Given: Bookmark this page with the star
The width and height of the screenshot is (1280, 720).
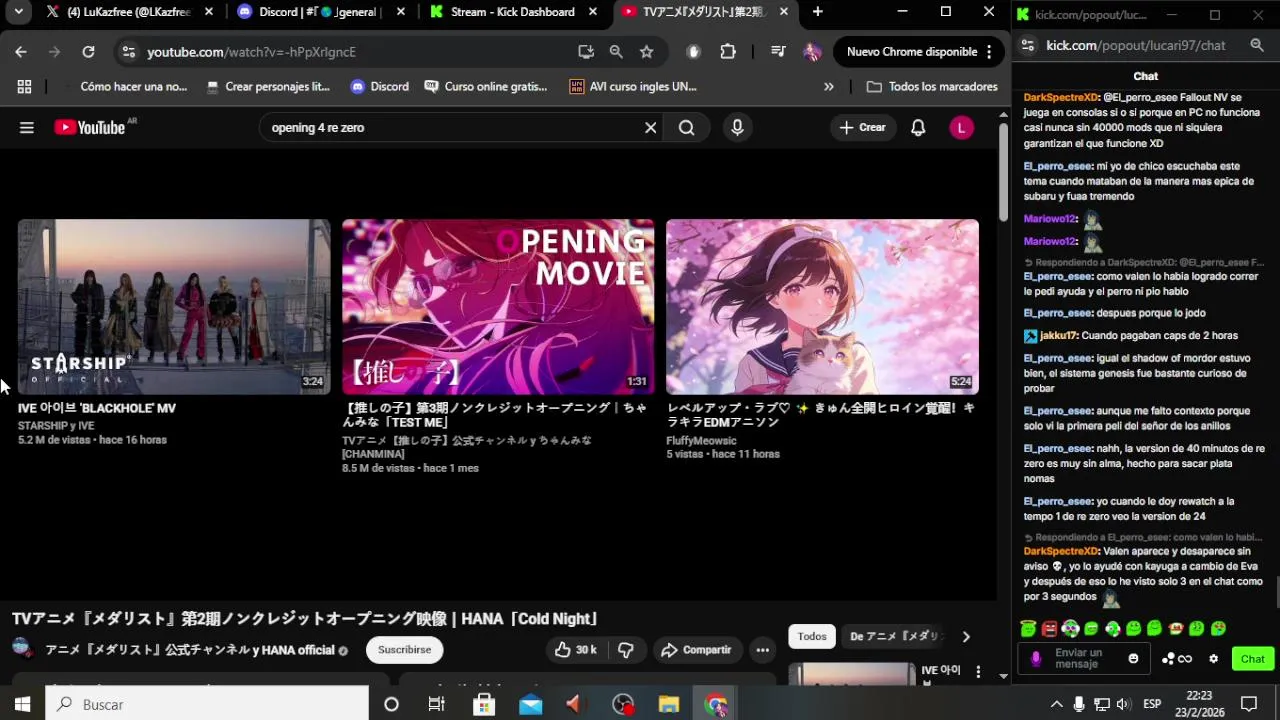Looking at the screenshot, I should (646, 52).
